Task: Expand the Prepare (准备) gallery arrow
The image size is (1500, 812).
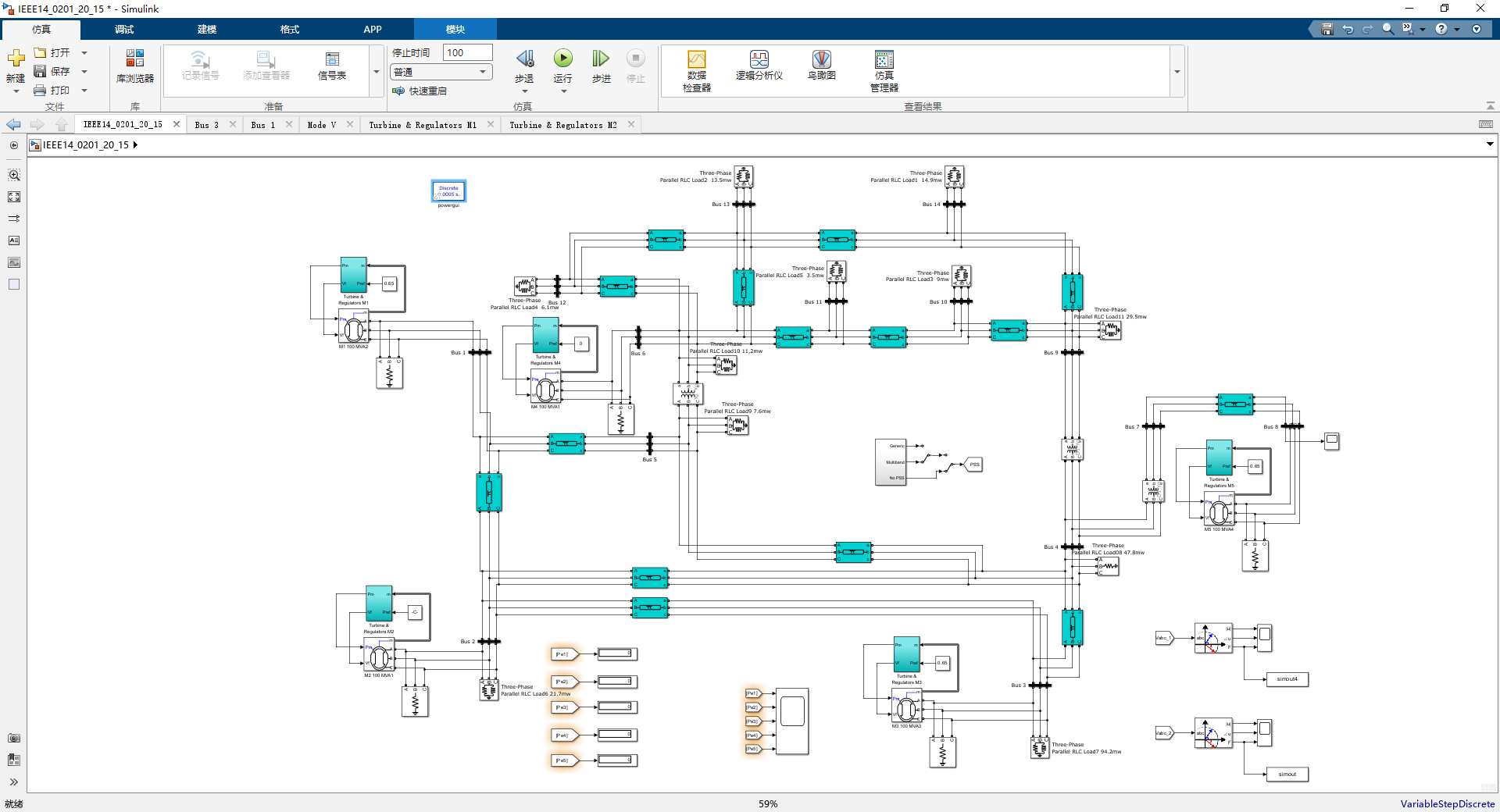Action: click(377, 71)
